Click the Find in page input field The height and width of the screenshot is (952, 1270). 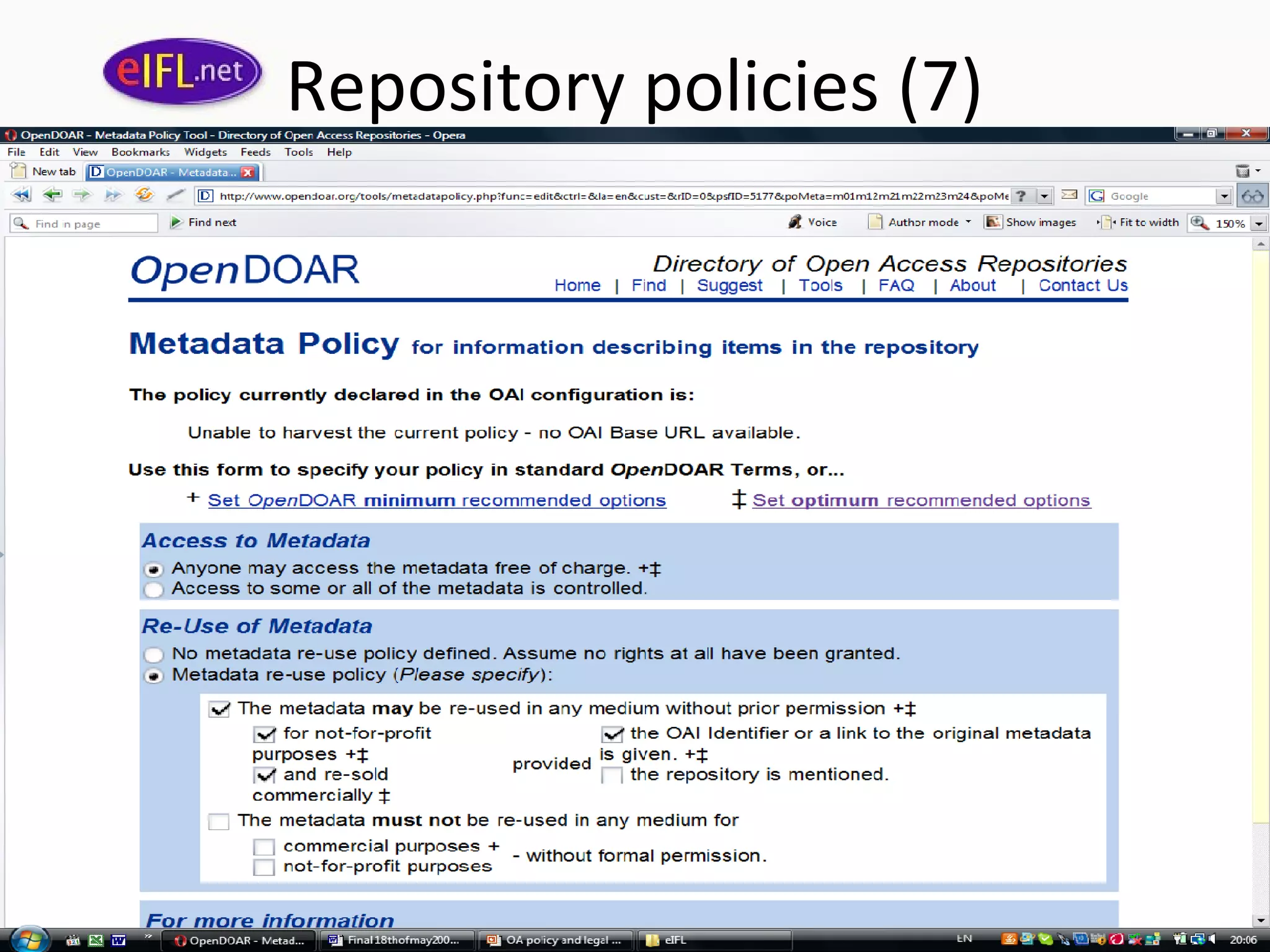pyautogui.click(x=84, y=223)
